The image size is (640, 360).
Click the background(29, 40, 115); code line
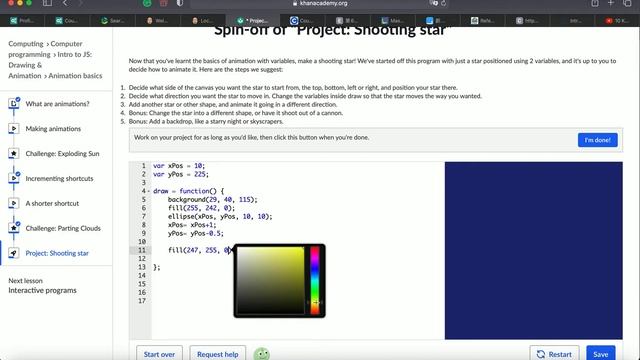pyautogui.click(x=213, y=200)
